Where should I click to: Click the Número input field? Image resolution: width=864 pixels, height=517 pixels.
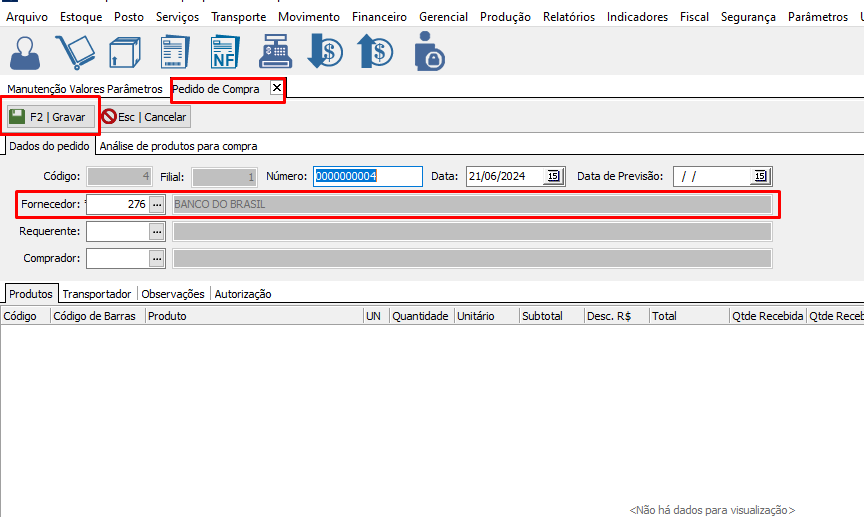click(367, 177)
